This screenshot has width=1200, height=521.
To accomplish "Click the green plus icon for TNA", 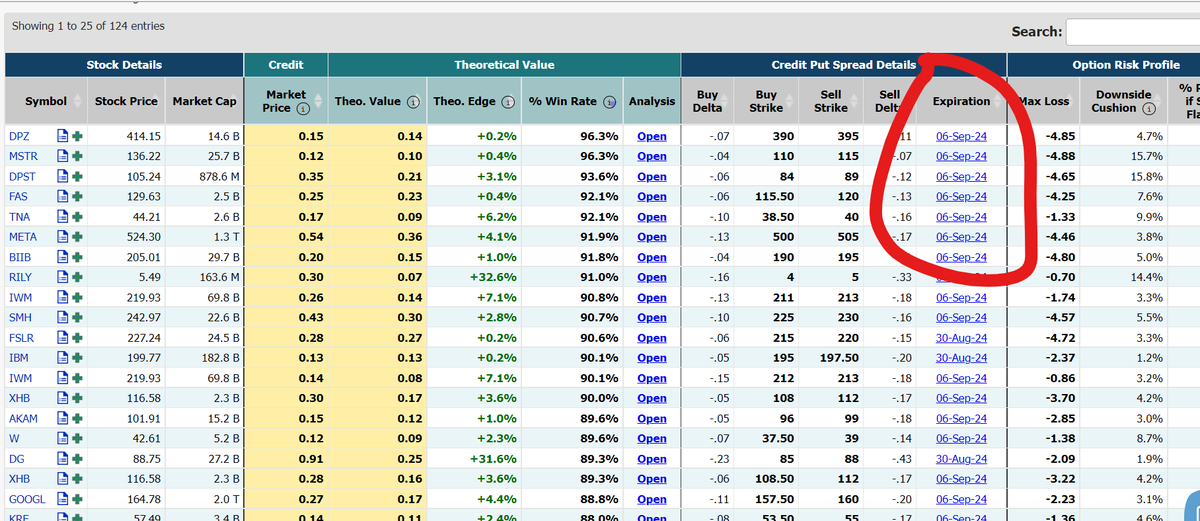I will click(77, 216).
